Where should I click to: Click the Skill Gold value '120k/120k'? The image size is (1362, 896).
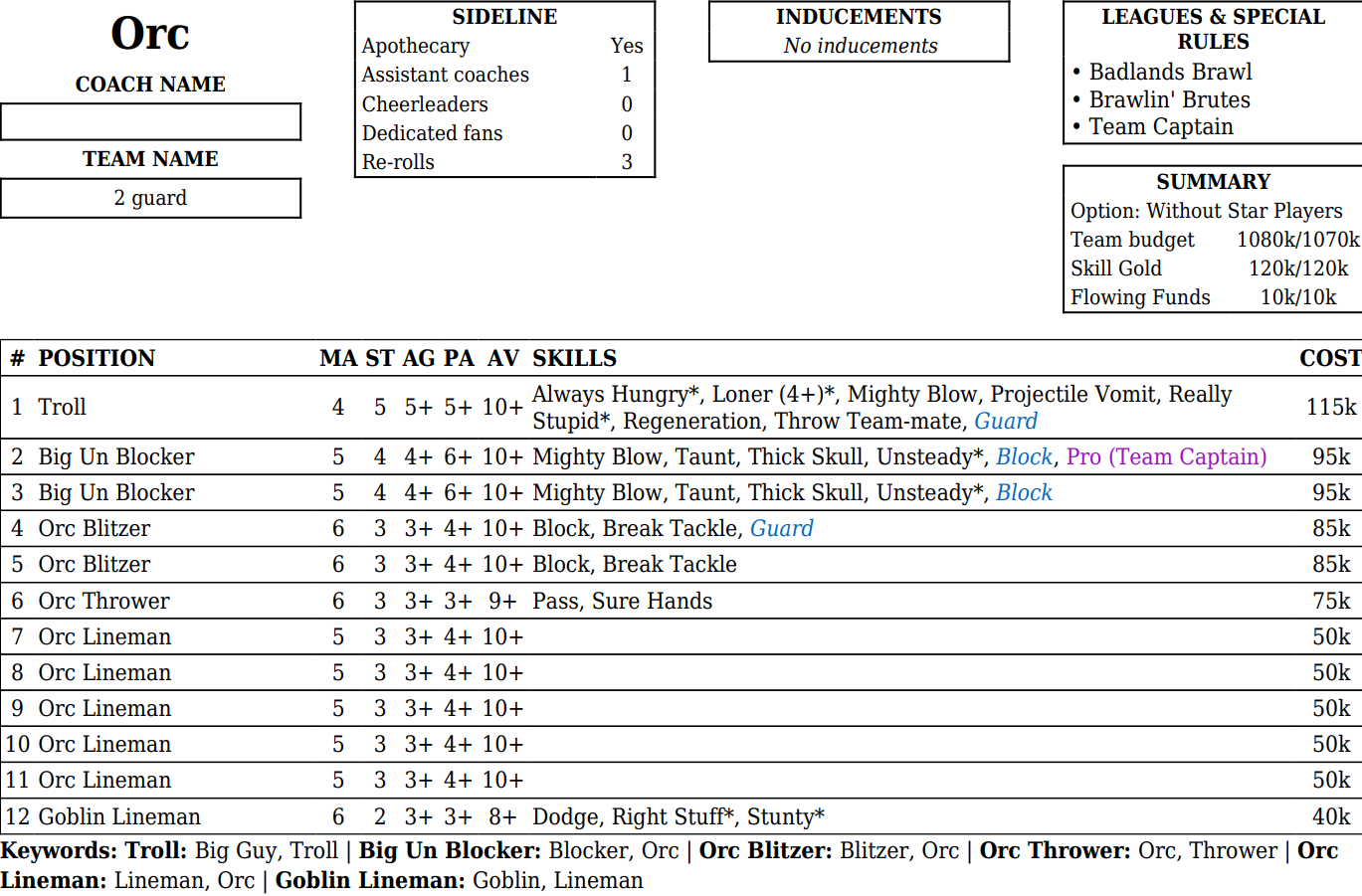coord(1298,269)
